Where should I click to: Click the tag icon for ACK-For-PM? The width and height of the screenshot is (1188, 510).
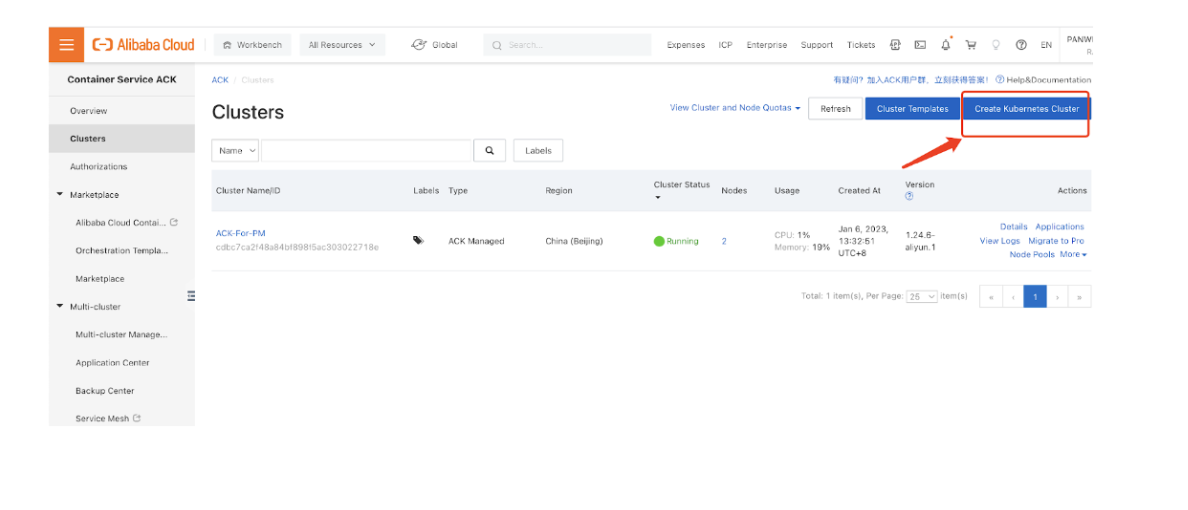pos(418,241)
